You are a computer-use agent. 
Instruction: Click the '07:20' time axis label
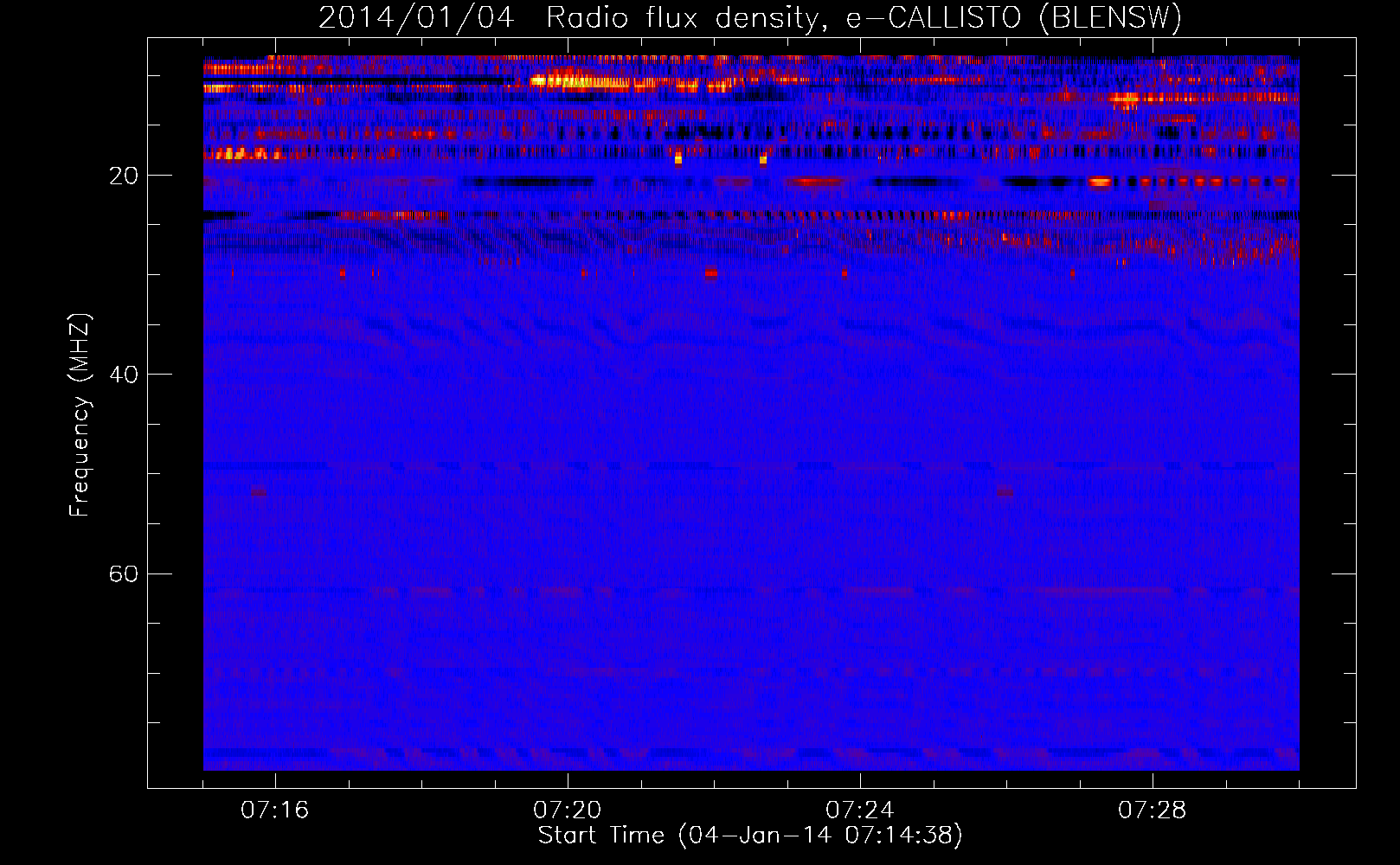tap(568, 811)
